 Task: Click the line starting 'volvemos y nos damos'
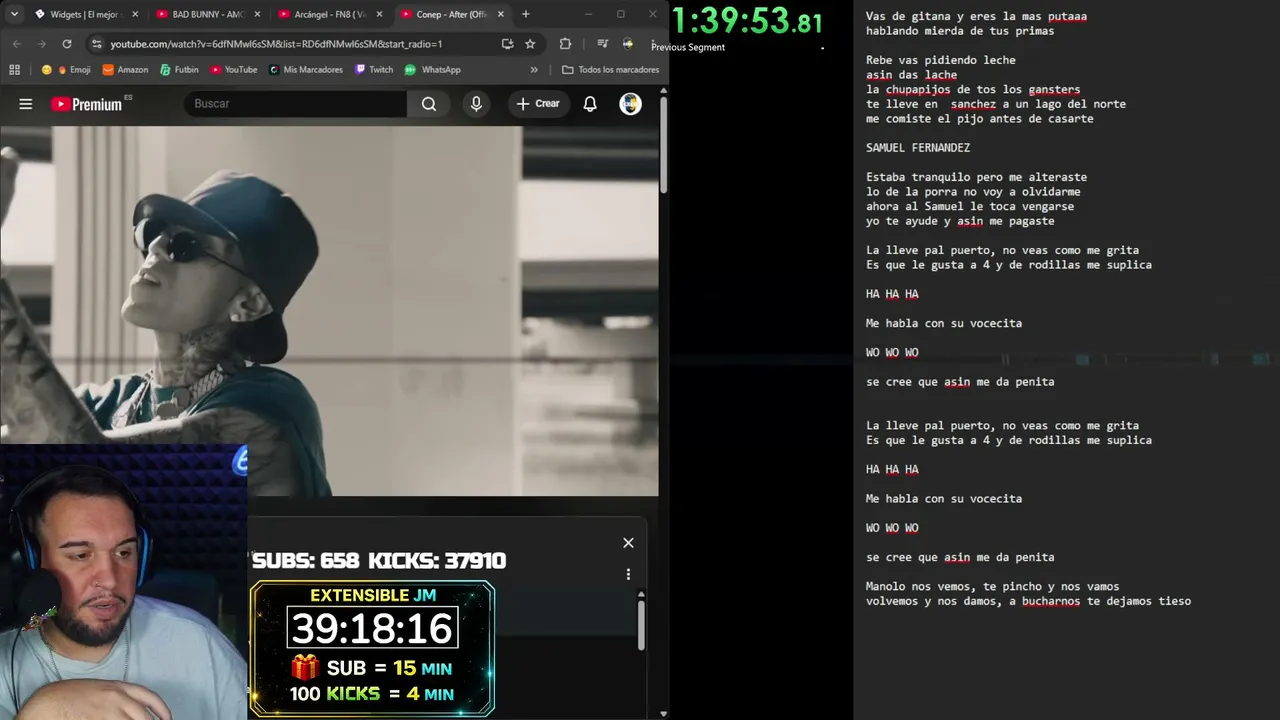pos(1028,602)
